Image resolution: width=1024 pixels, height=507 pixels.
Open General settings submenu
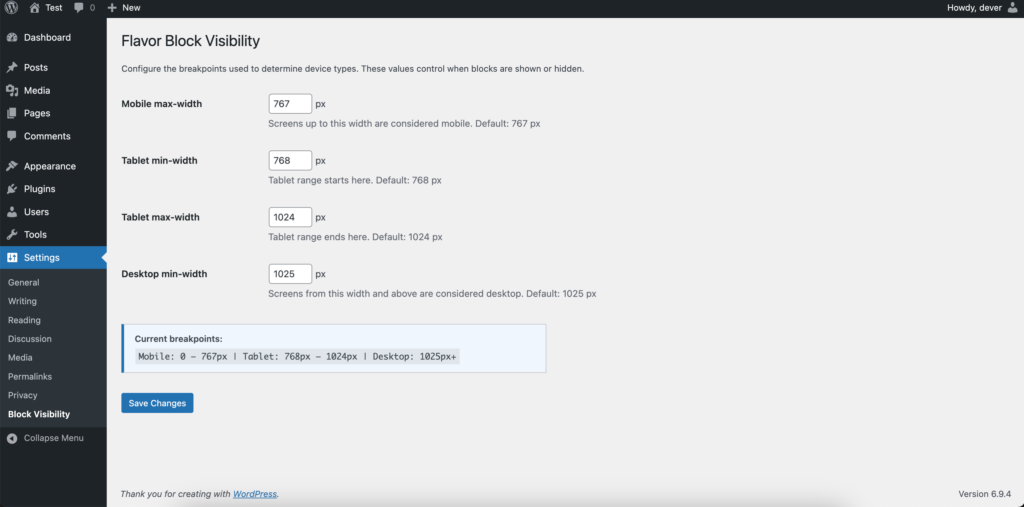point(24,282)
